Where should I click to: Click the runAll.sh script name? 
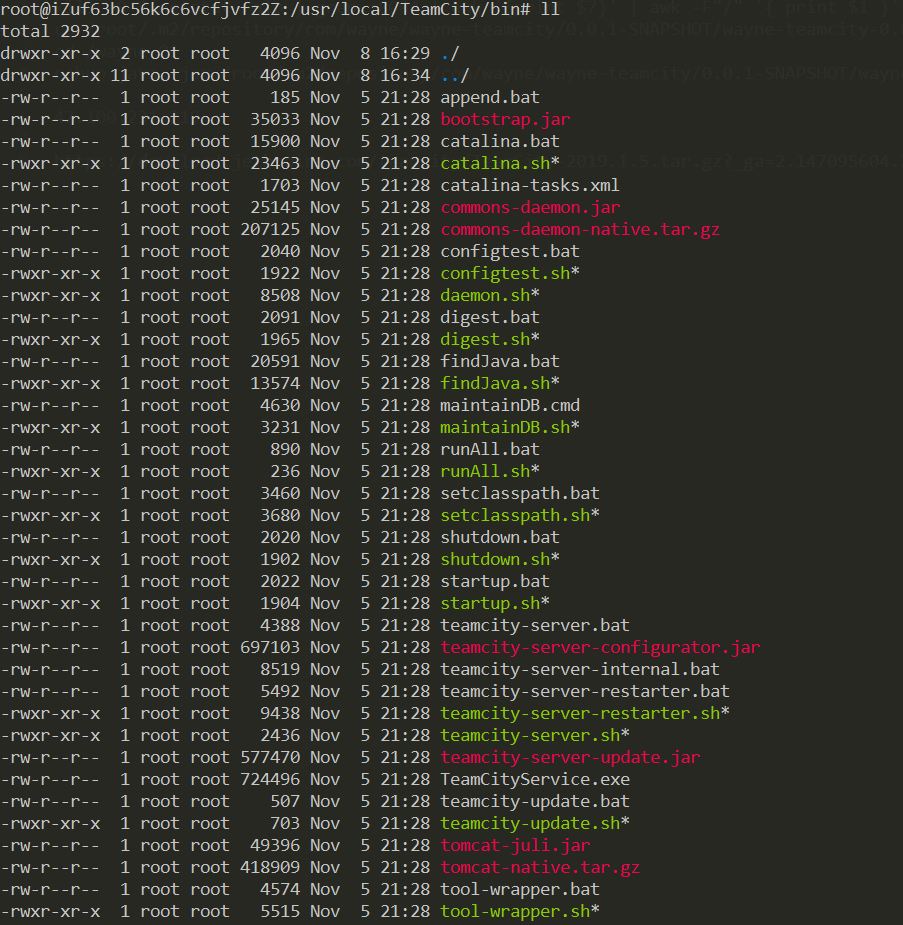(x=485, y=472)
